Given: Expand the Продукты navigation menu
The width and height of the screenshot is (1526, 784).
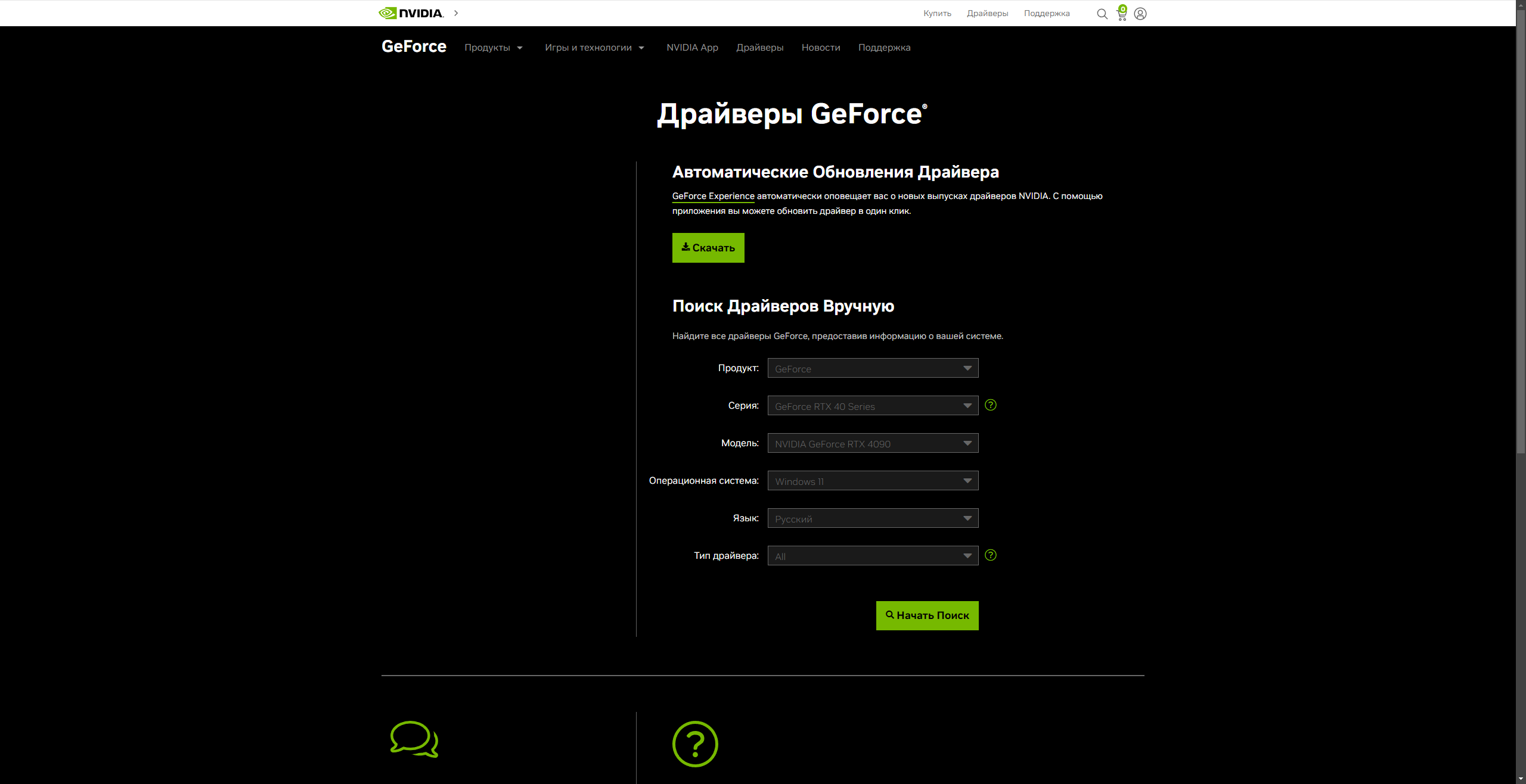Looking at the screenshot, I should point(494,48).
